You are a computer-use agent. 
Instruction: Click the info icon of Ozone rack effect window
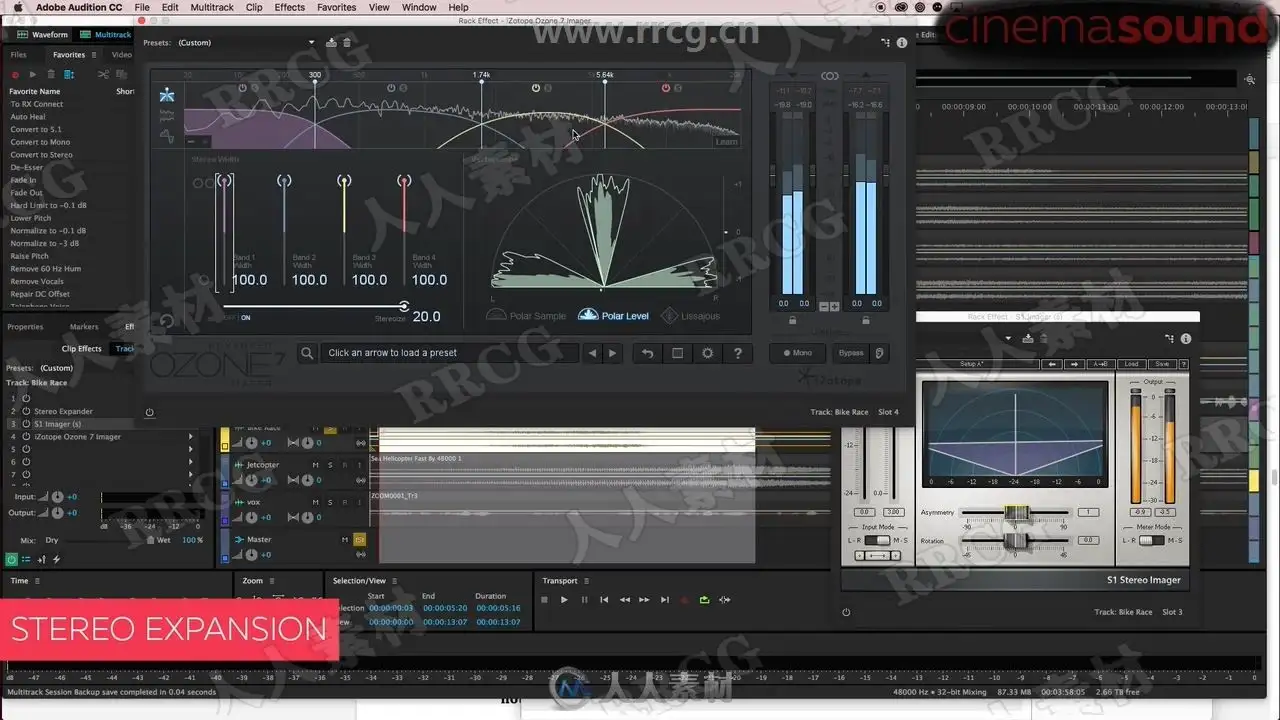click(x=902, y=43)
